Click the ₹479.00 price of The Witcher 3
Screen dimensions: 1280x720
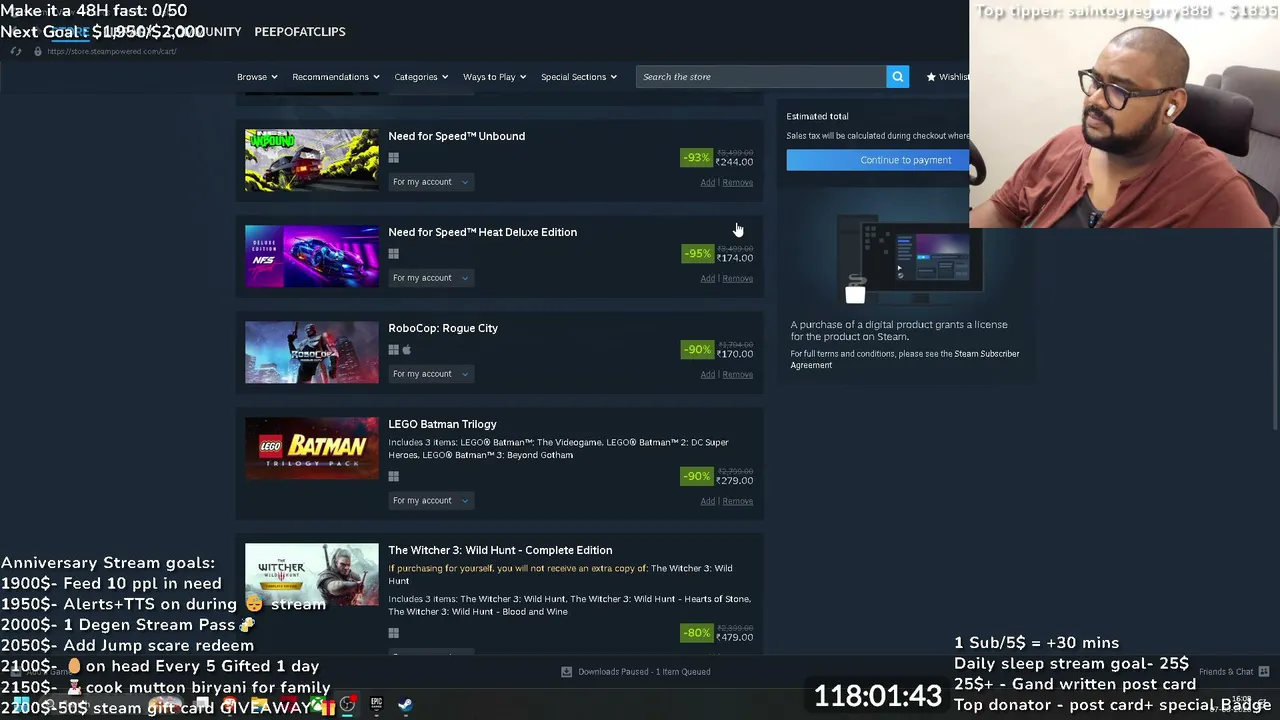point(735,637)
